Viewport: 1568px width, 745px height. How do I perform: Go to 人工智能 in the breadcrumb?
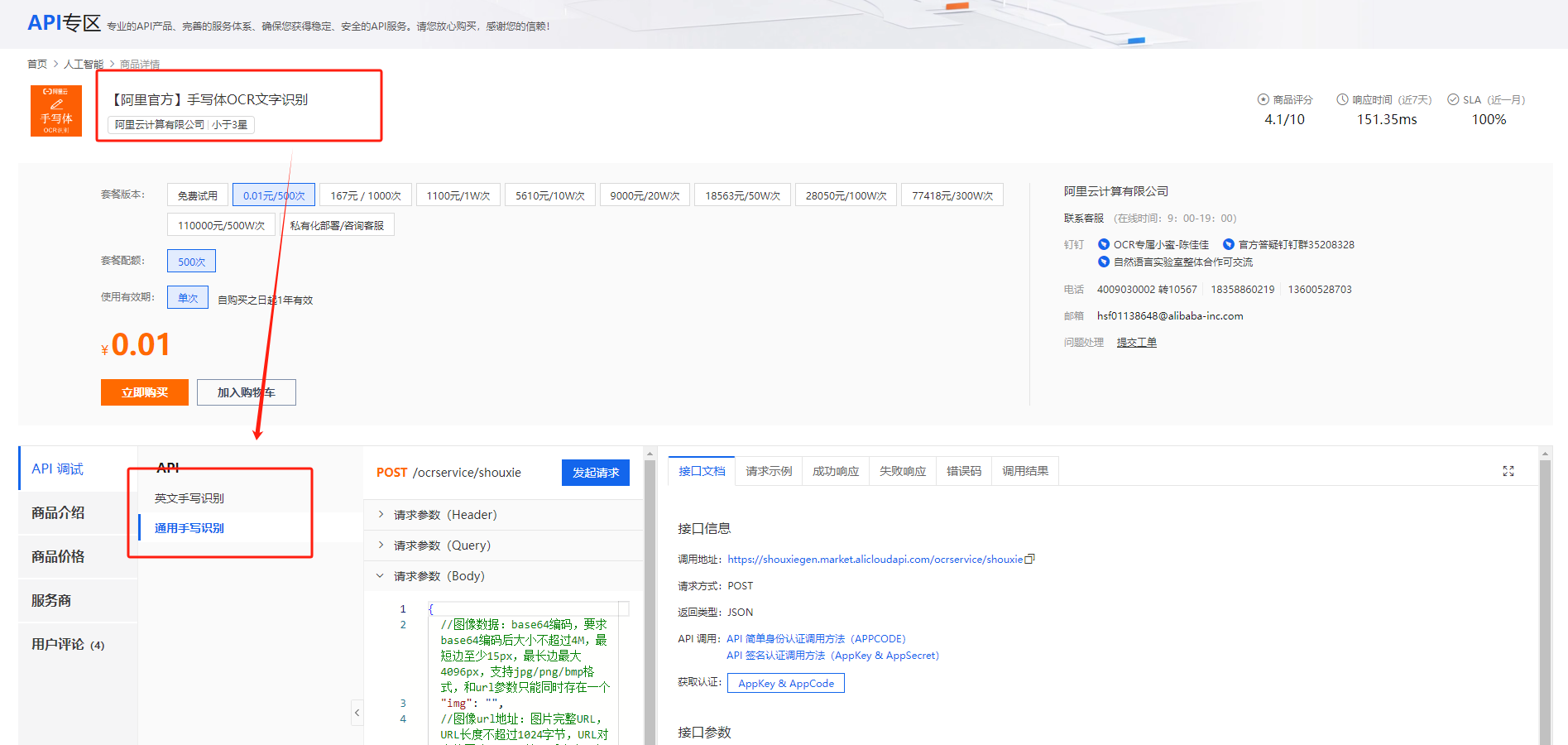pyautogui.click(x=84, y=64)
